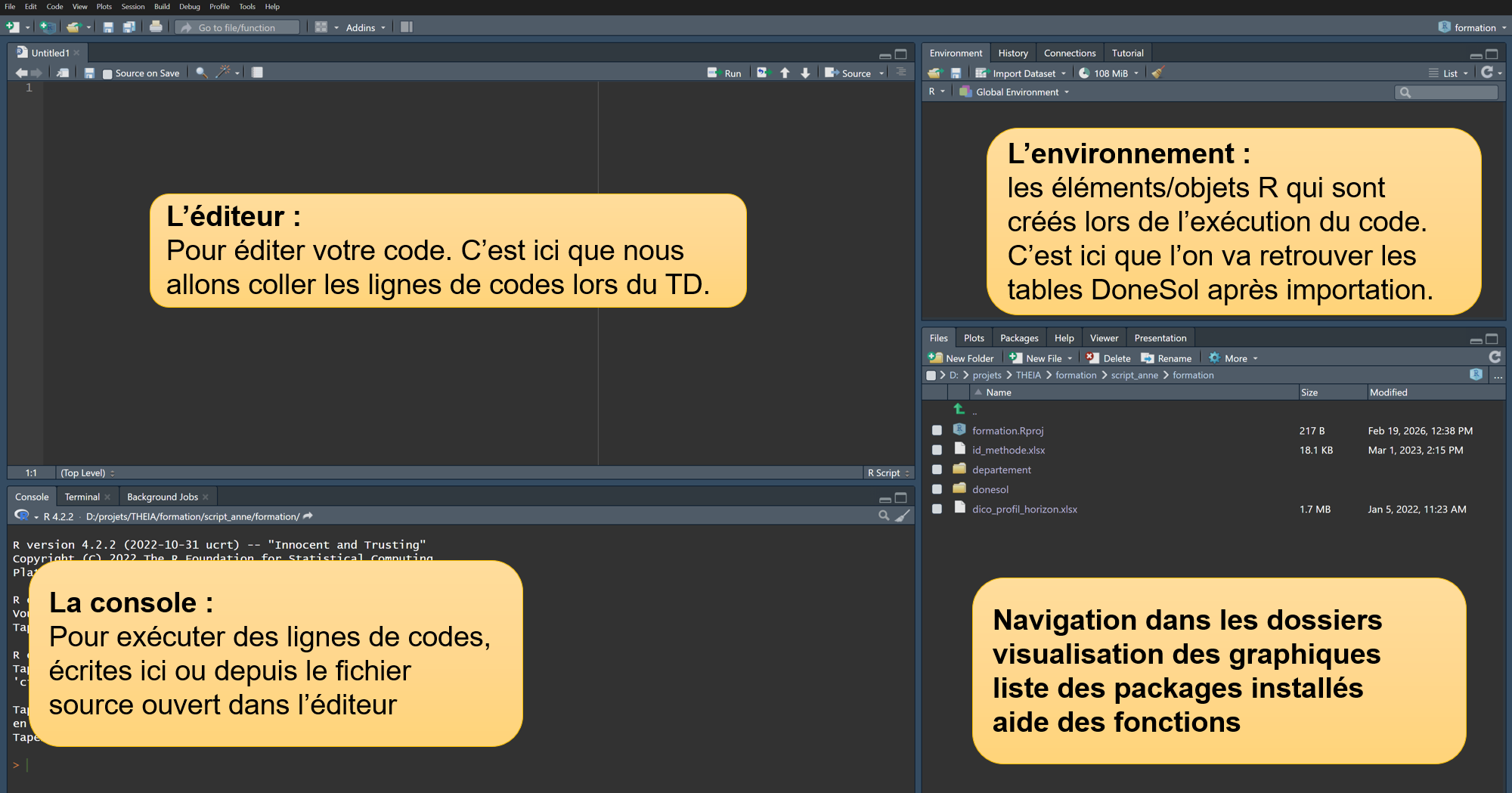This screenshot has height=793, width=1512.
Task: Select the checkbox for dico_profil_horizon.xlsx
Action: coord(937,509)
